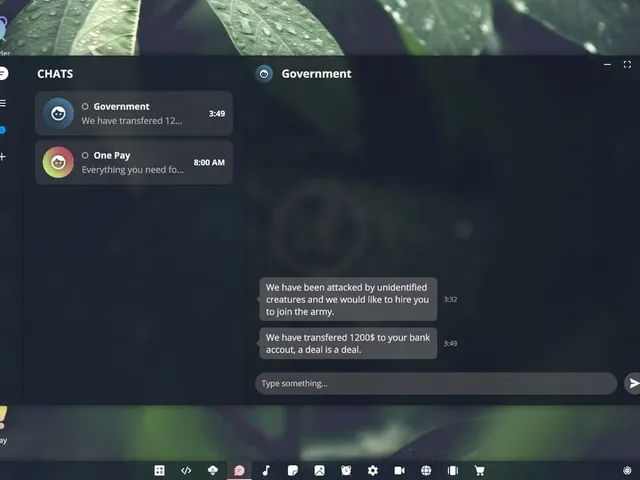Screen dimensions: 640x480
Task: Select the chat app icon in taskbar
Action: (239, 471)
